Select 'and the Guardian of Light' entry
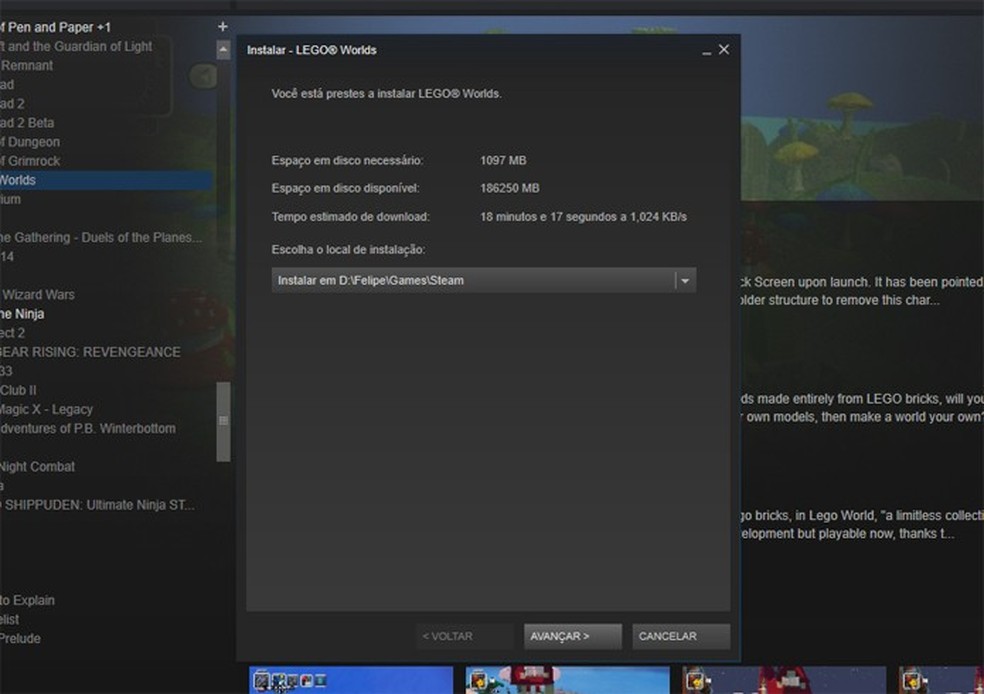This screenshot has height=694, width=984. (76, 46)
